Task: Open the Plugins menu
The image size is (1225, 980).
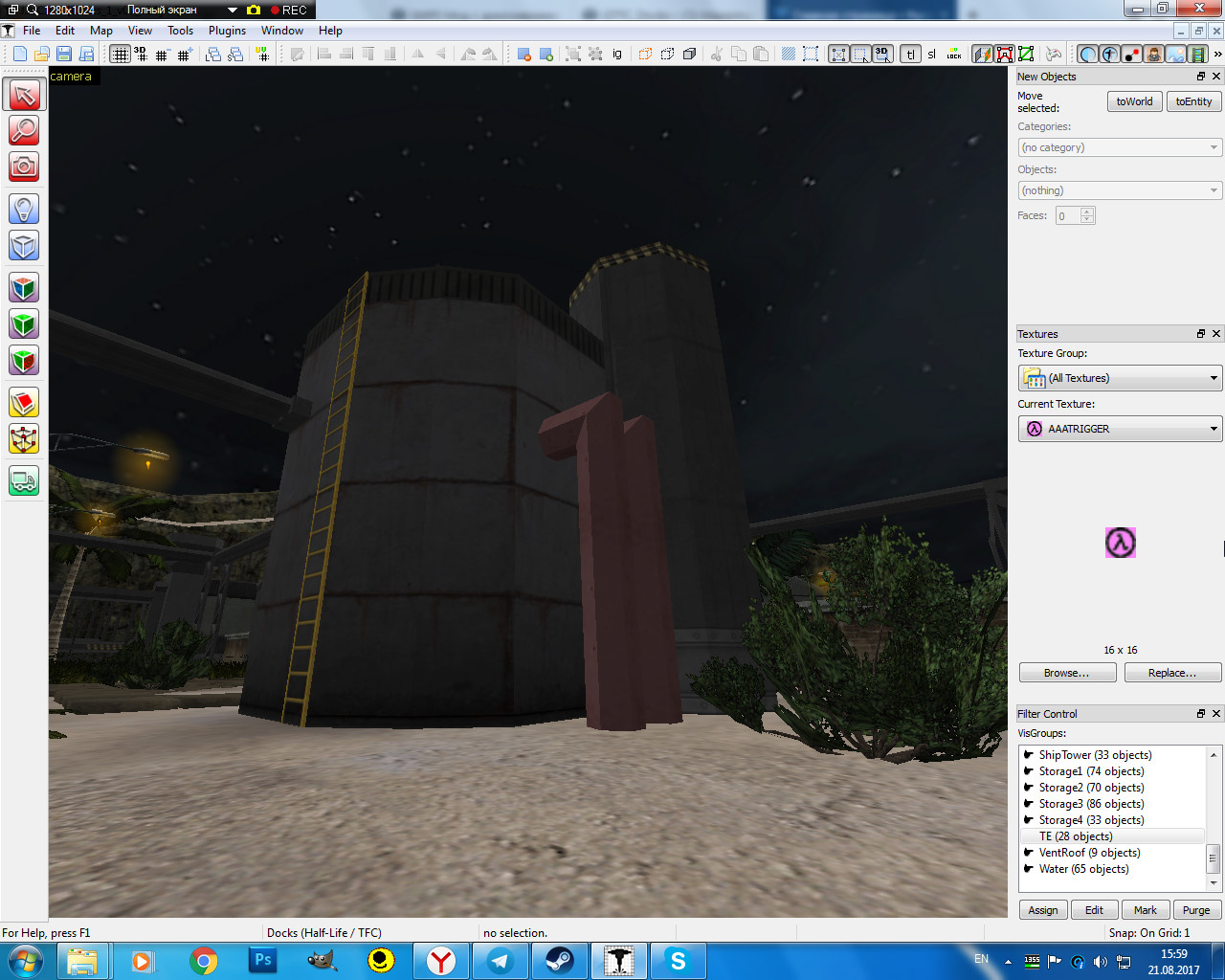Action: (x=227, y=31)
